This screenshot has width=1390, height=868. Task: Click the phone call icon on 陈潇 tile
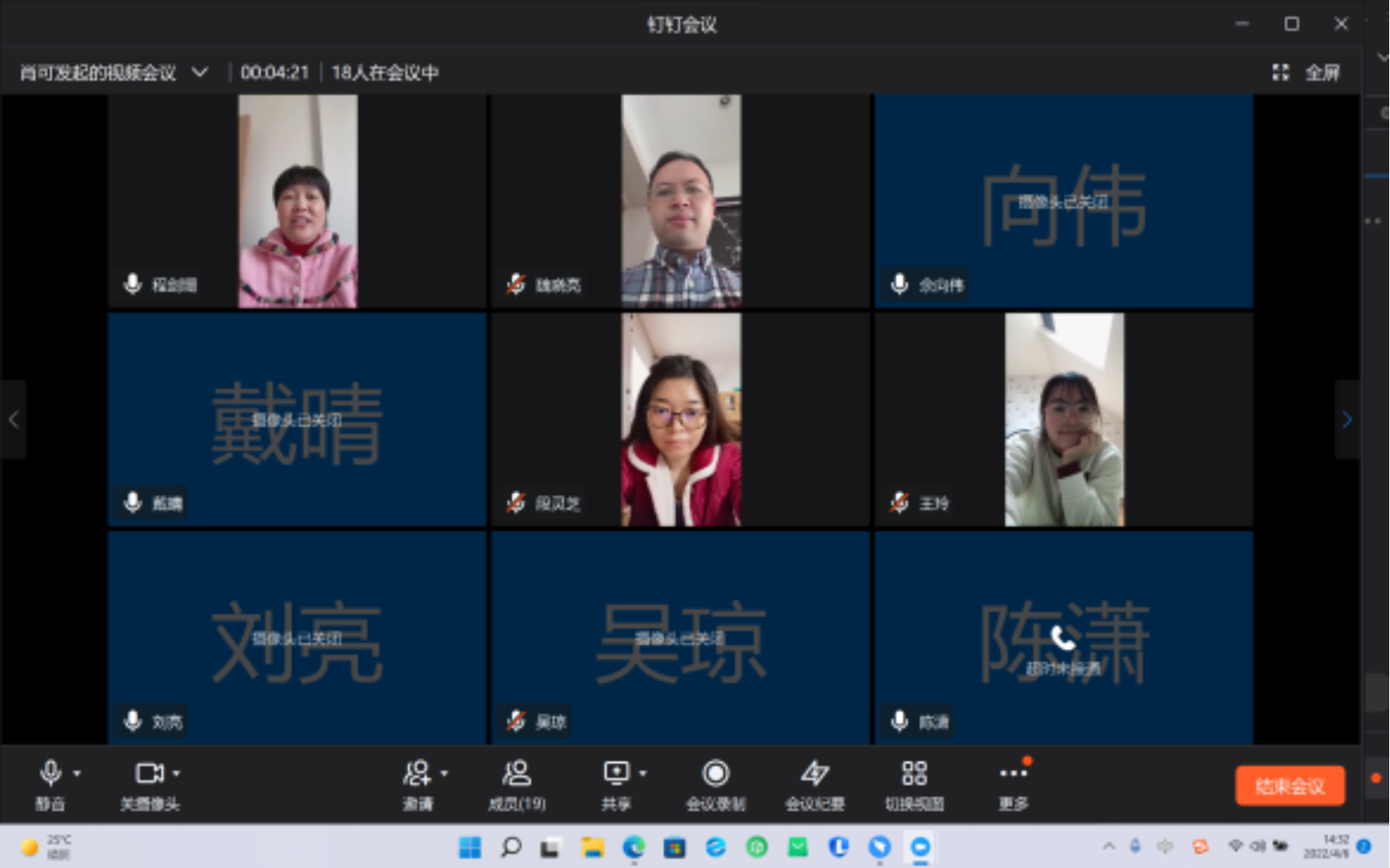[x=1063, y=639]
